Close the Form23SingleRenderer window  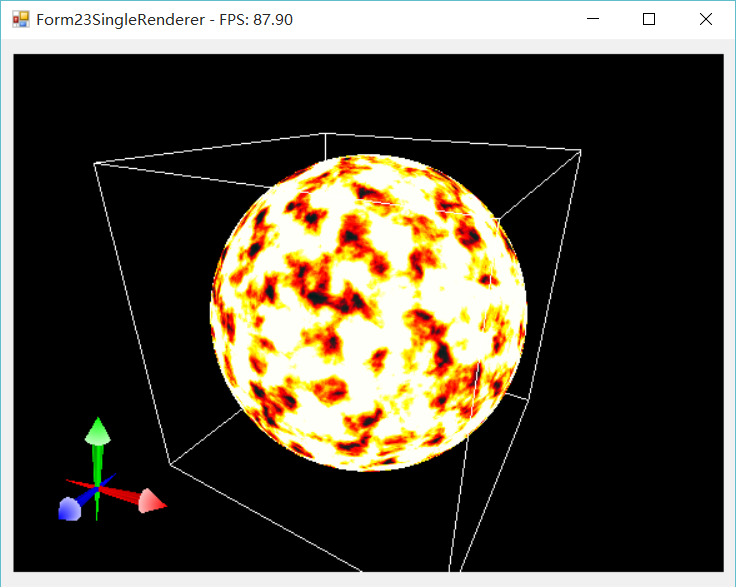click(x=705, y=19)
